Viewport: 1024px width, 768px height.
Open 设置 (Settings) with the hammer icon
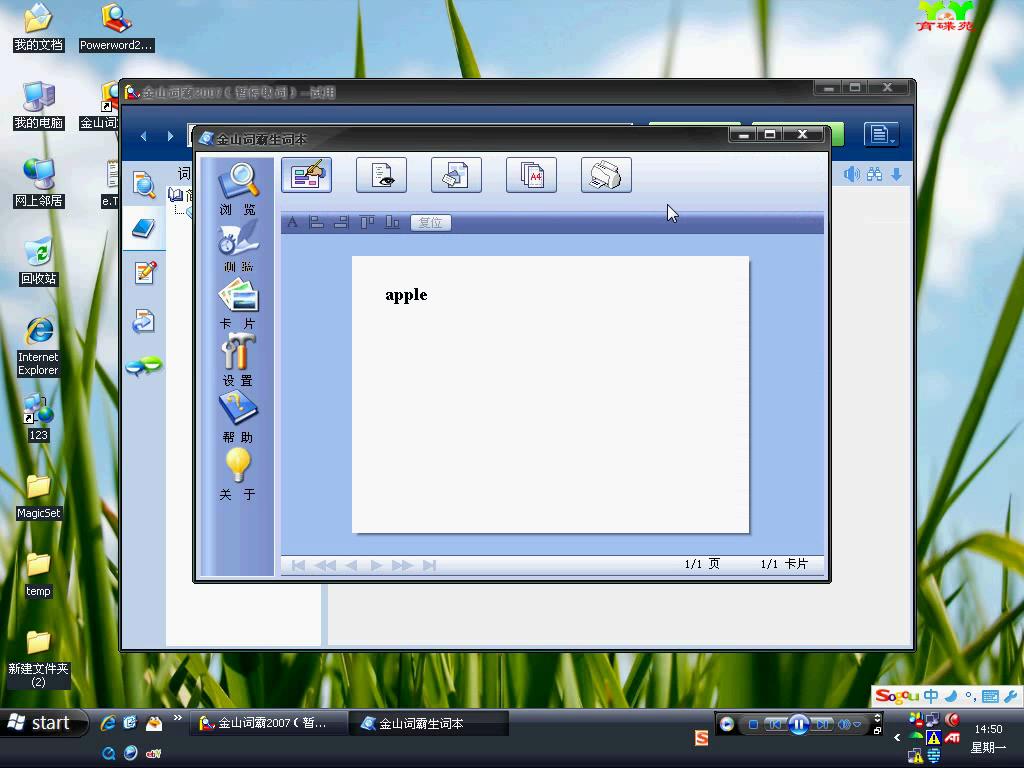tap(238, 360)
